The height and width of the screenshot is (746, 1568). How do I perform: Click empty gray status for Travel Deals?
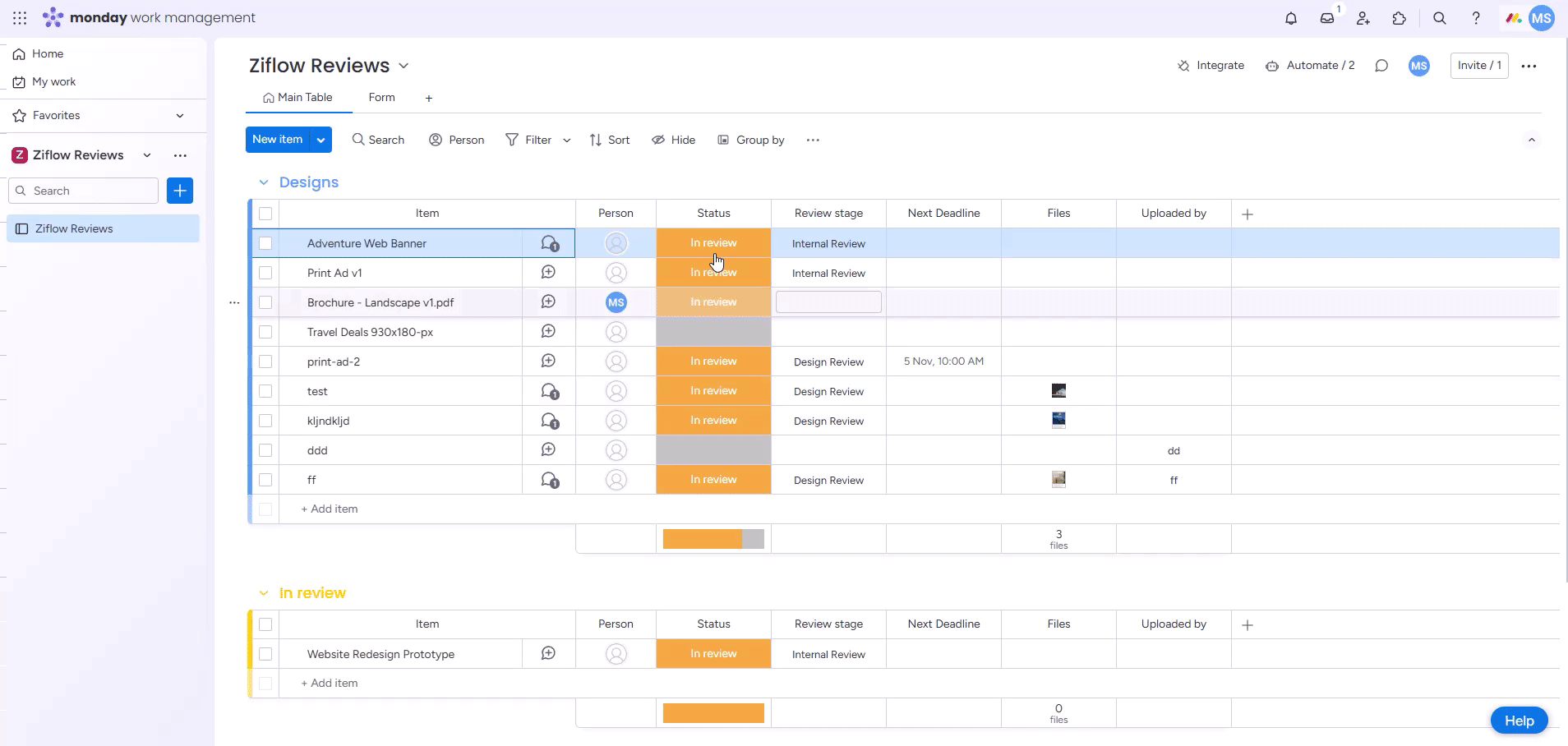[713, 332]
